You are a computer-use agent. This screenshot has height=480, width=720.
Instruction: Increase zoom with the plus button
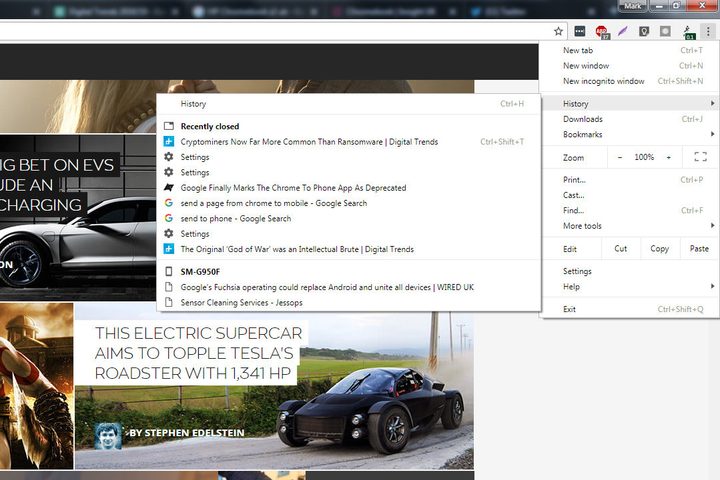pyautogui.click(x=669, y=157)
